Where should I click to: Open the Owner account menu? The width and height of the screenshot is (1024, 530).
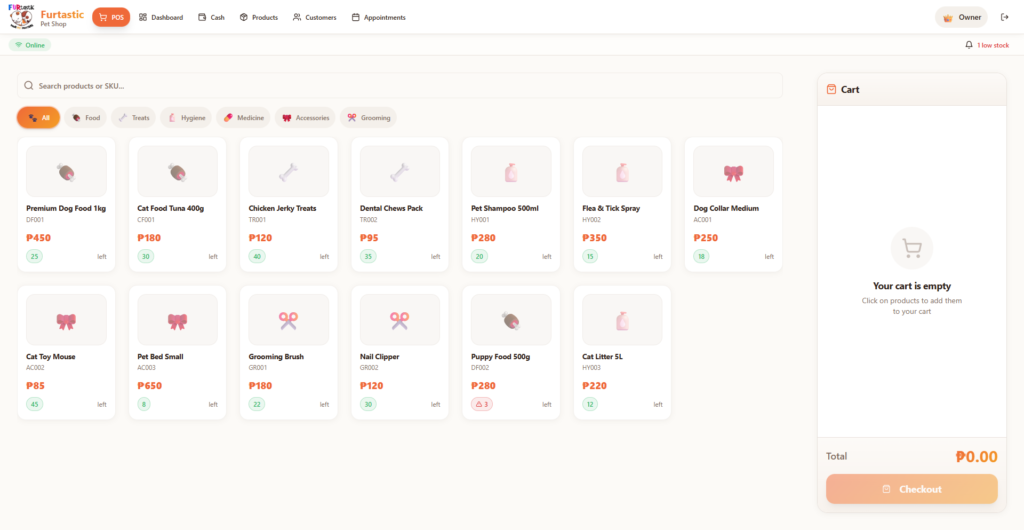961,17
